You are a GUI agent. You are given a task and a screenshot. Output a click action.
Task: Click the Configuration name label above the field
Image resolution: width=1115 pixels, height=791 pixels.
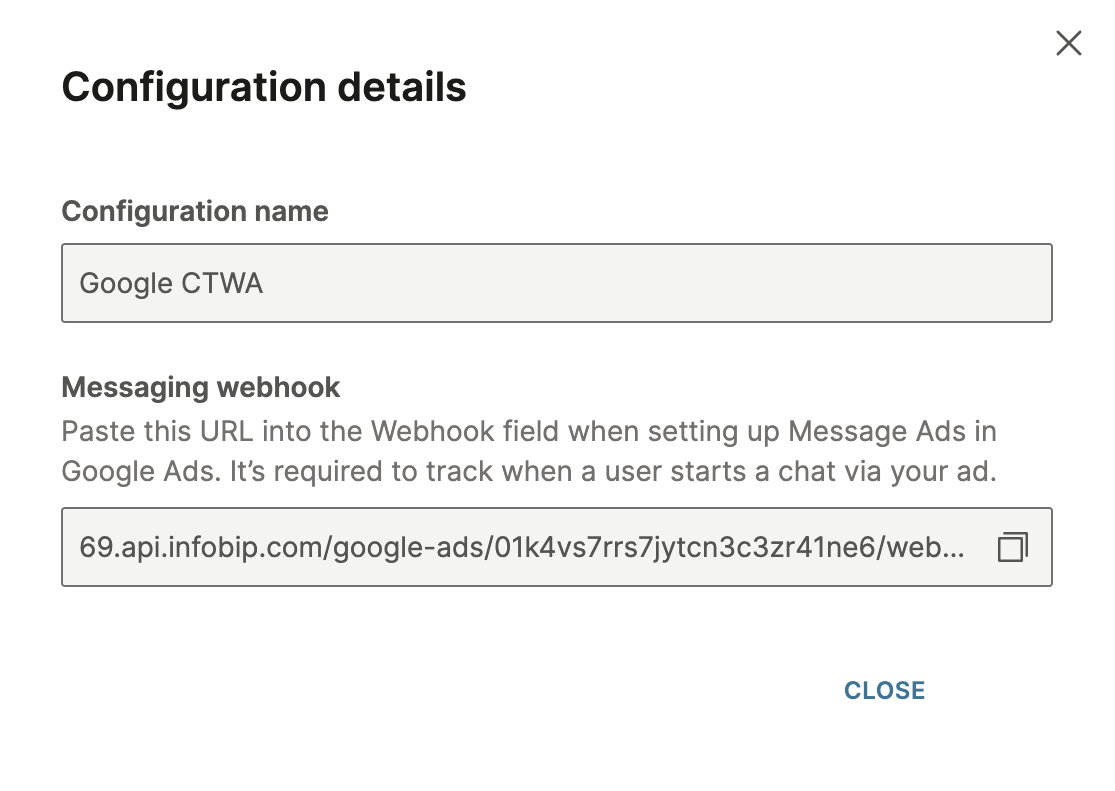click(195, 211)
